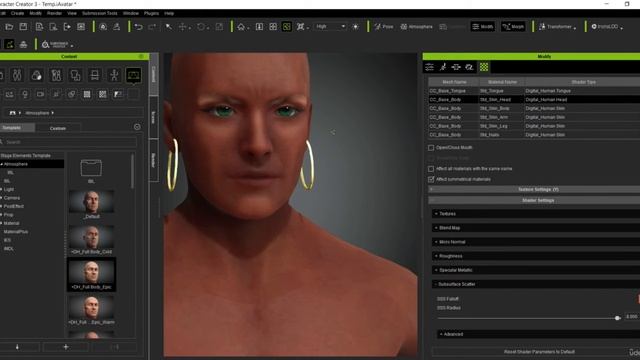Choose the Select arrow tool

click(168, 27)
